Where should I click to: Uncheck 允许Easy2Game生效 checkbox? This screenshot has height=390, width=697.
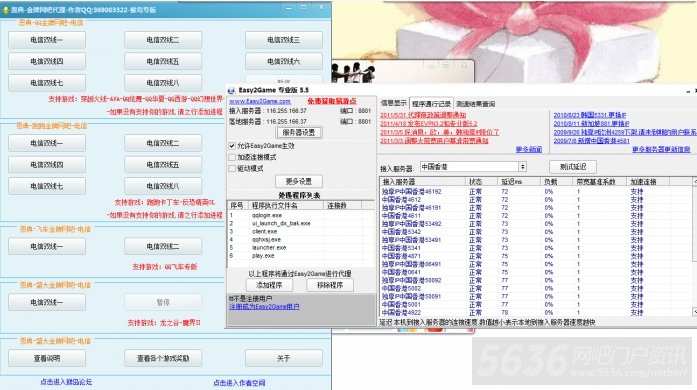click(232, 145)
